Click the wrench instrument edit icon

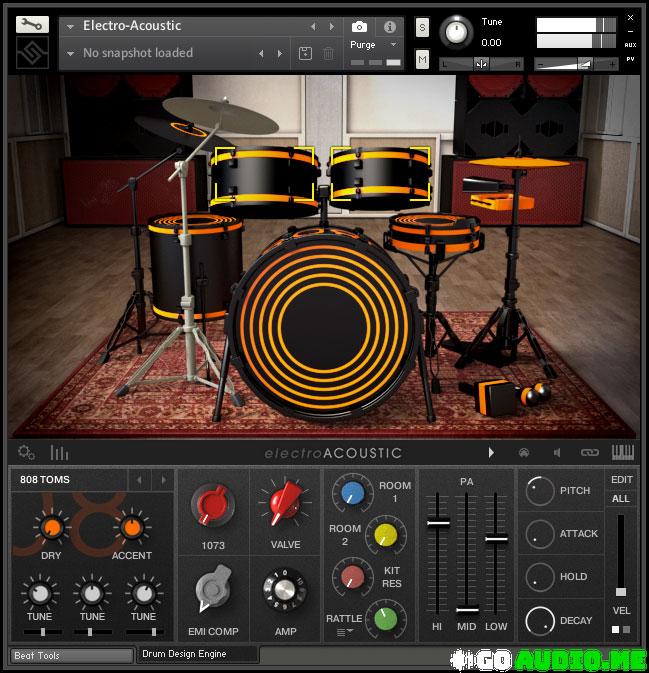[31, 24]
